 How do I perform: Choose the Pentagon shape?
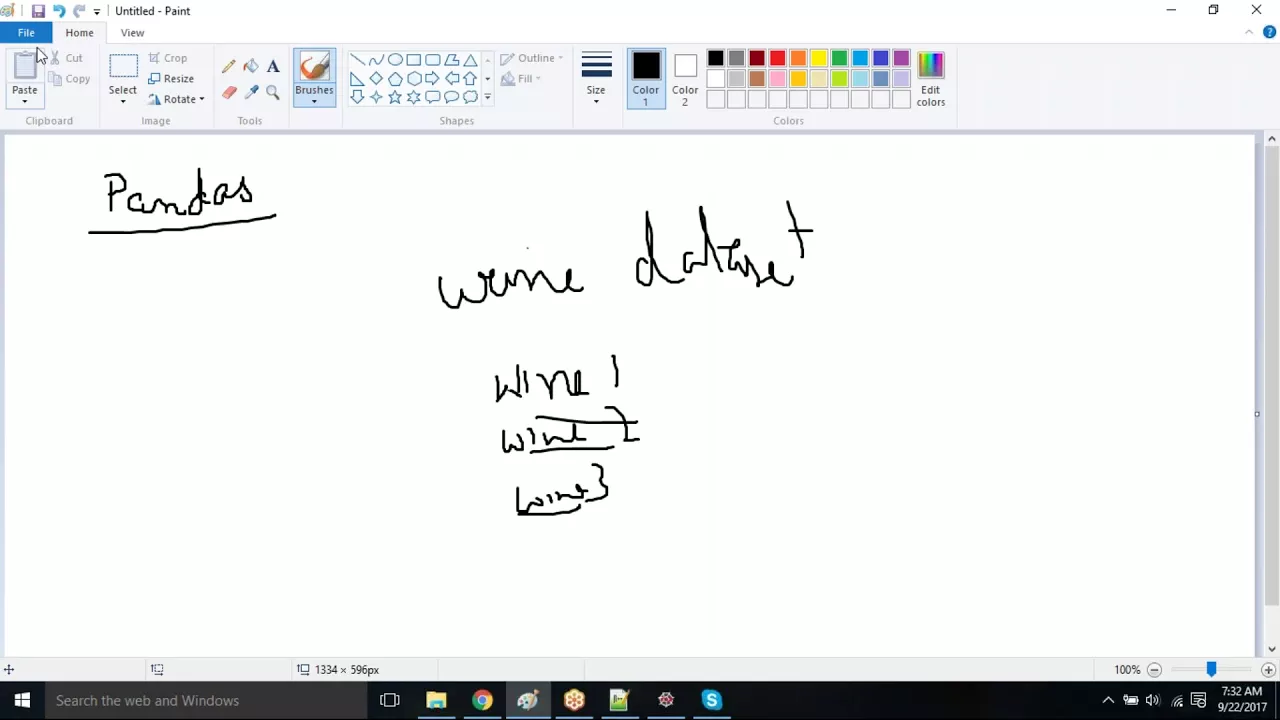[395, 78]
